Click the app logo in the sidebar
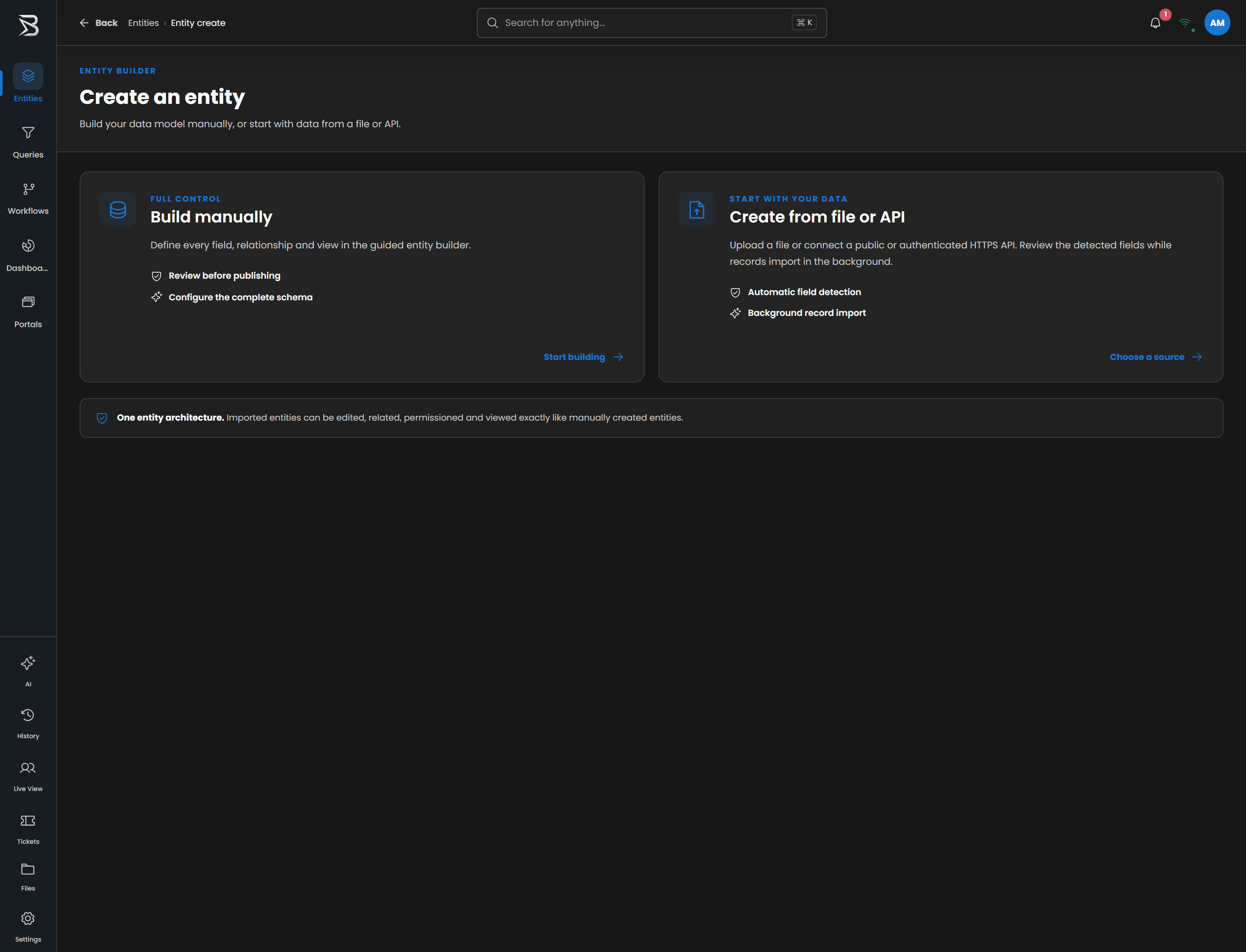The image size is (1246, 952). pyautogui.click(x=28, y=25)
